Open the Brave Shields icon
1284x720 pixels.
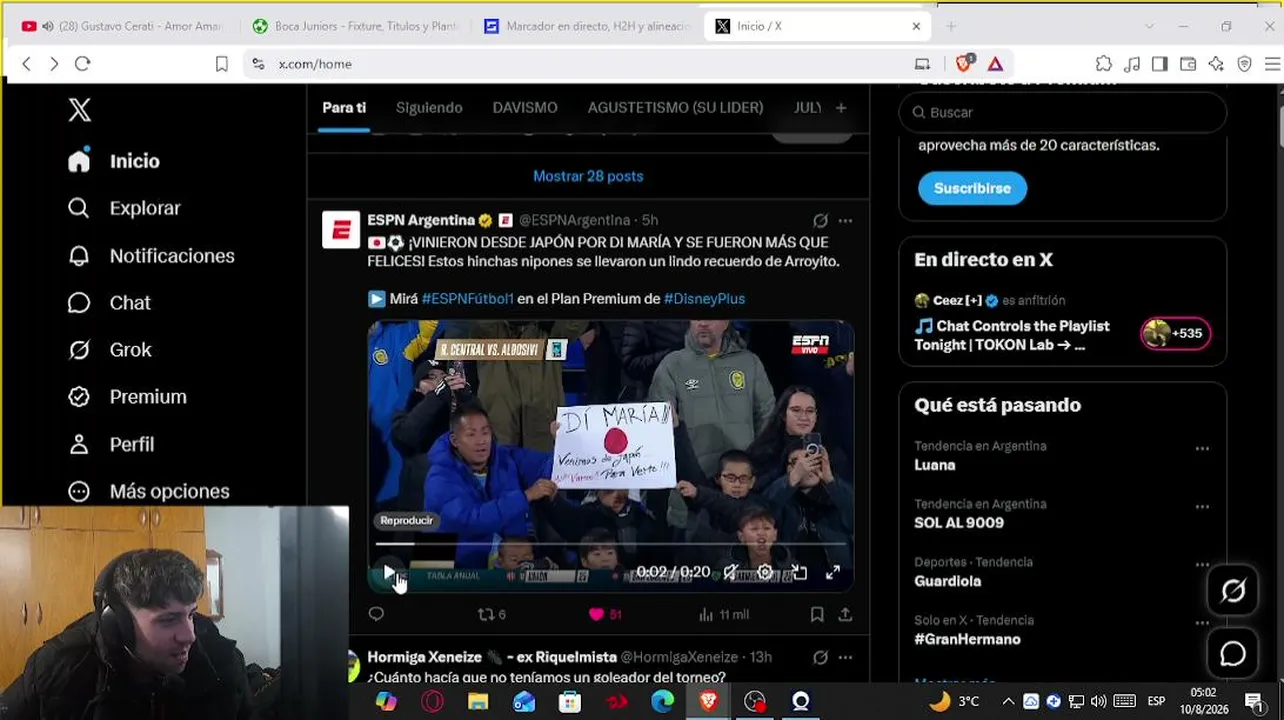tap(964, 63)
